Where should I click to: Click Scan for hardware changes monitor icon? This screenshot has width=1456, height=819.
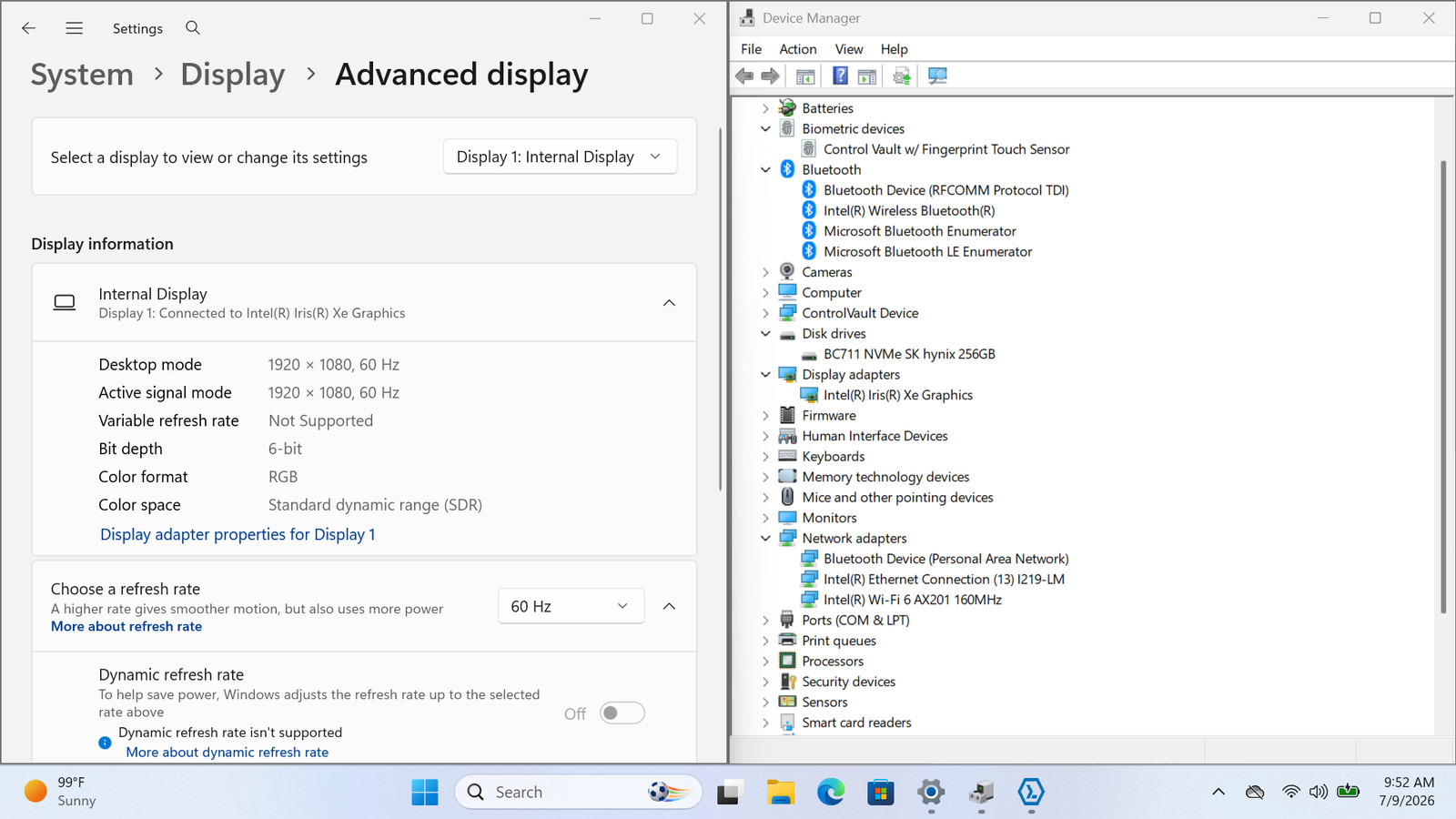tap(937, 76)
